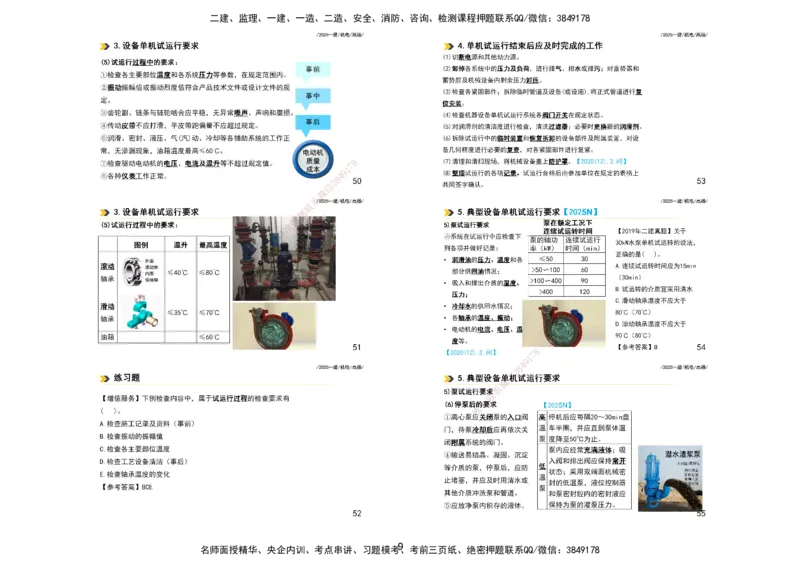Click the "≤35°C" table cell

click(x=178, y=312)
